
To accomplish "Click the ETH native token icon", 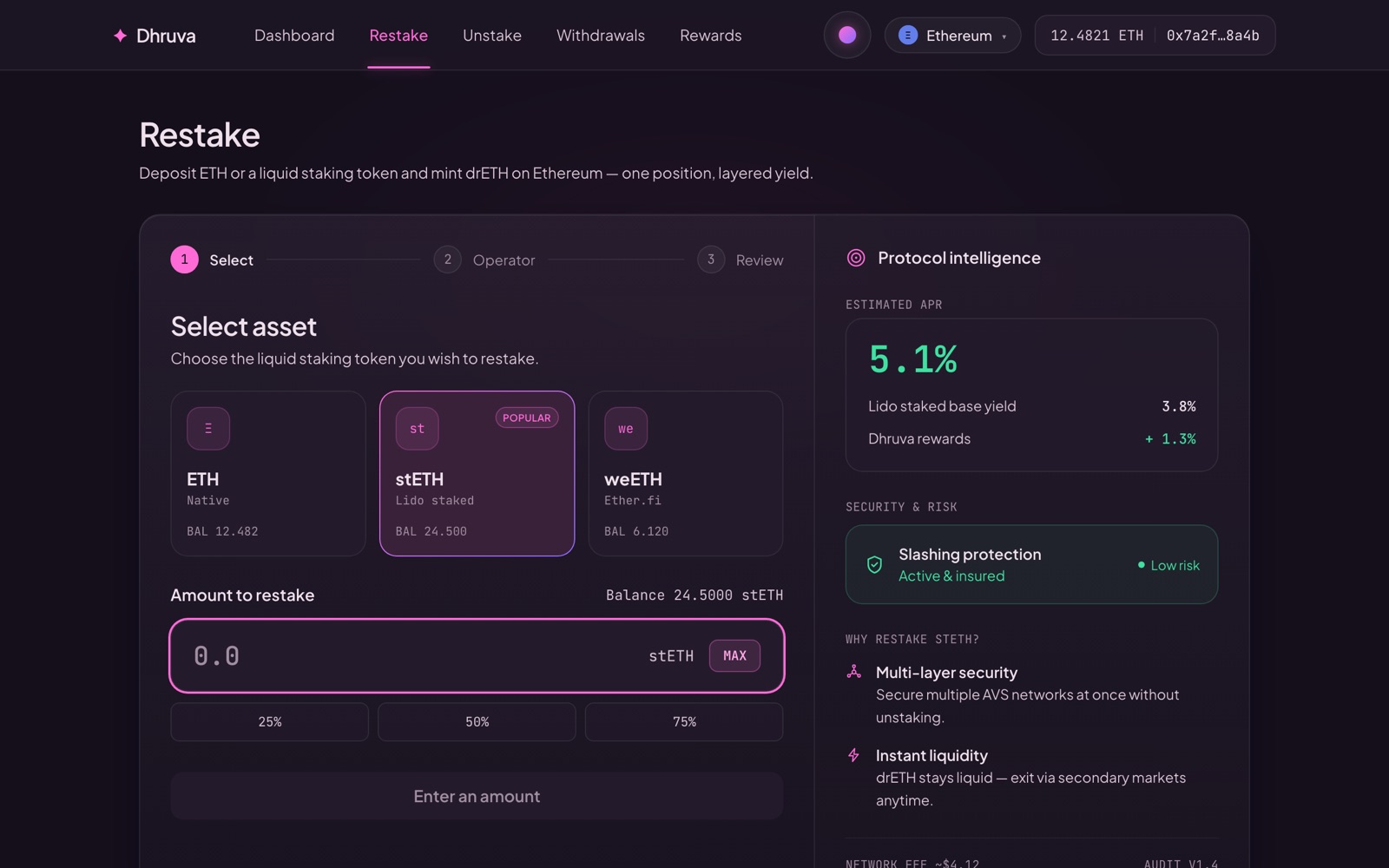I will coord(208,429).
